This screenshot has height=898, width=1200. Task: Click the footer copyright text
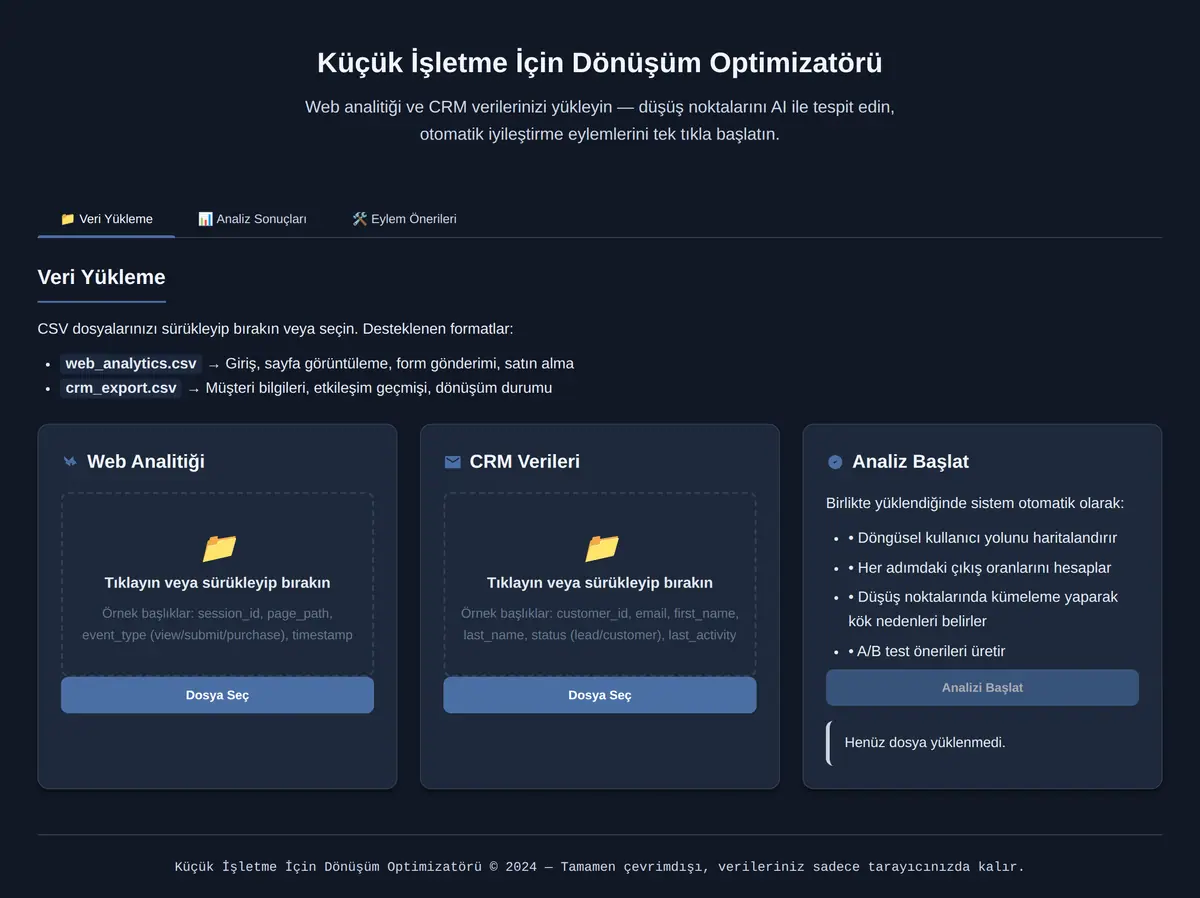[600, 867]
